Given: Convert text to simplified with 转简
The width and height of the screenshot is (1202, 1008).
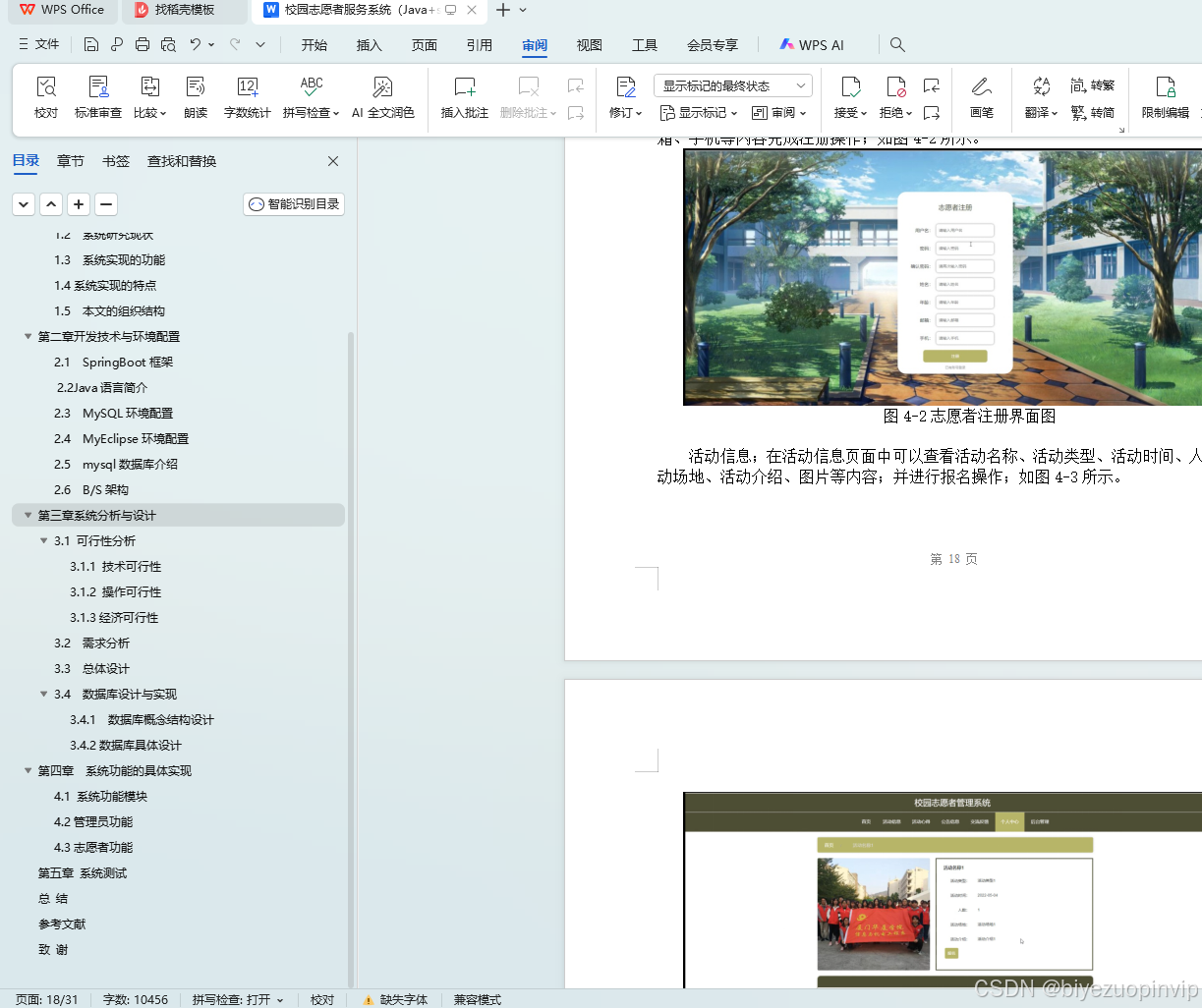Looking at the screenshot, I should click(1093, 113).
